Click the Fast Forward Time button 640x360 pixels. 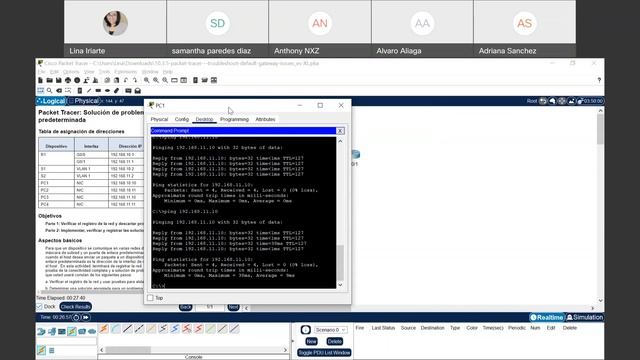tap(86, 317)
